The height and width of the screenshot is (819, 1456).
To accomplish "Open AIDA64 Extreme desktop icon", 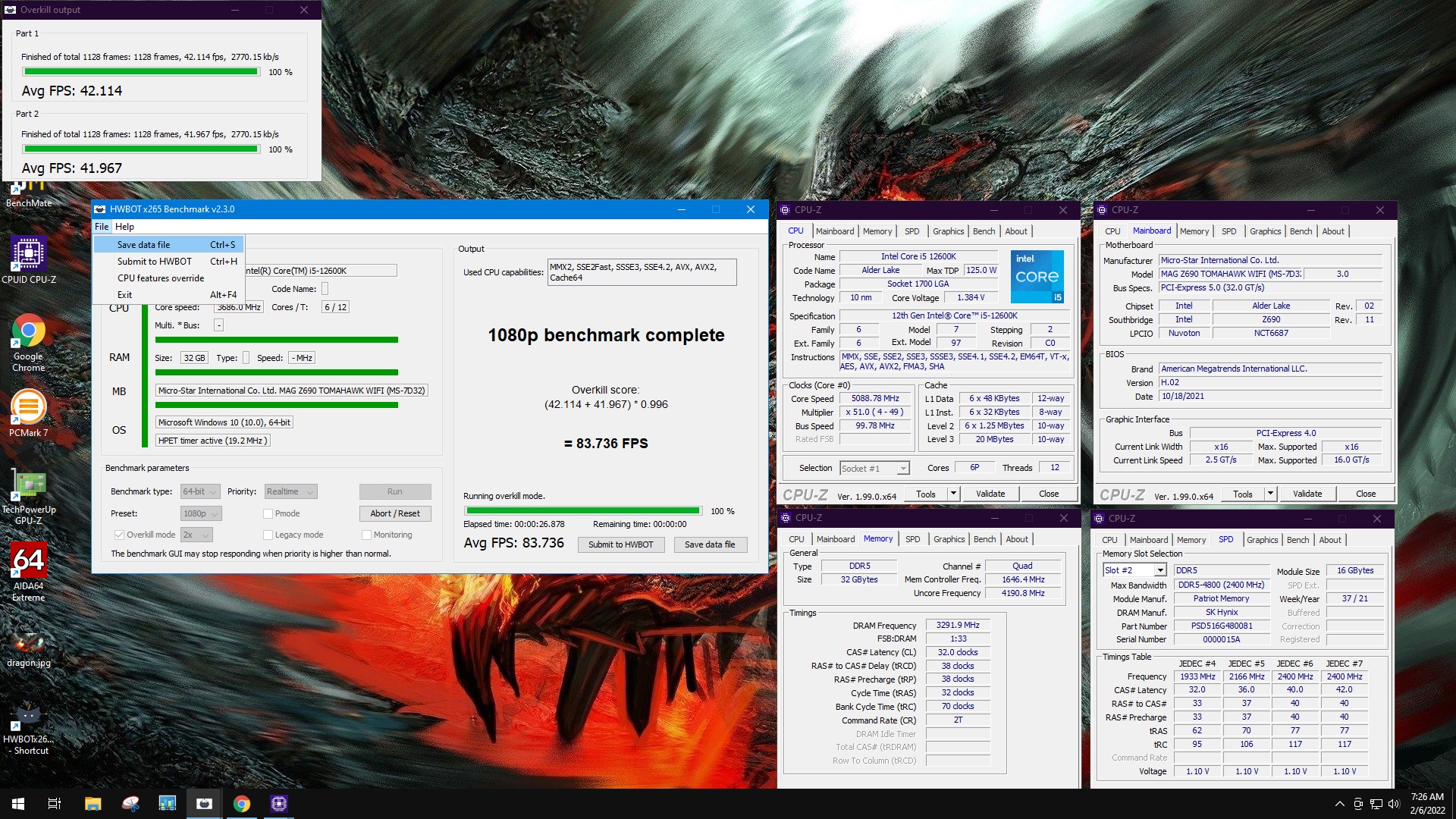I will click(x=29, y=573).
